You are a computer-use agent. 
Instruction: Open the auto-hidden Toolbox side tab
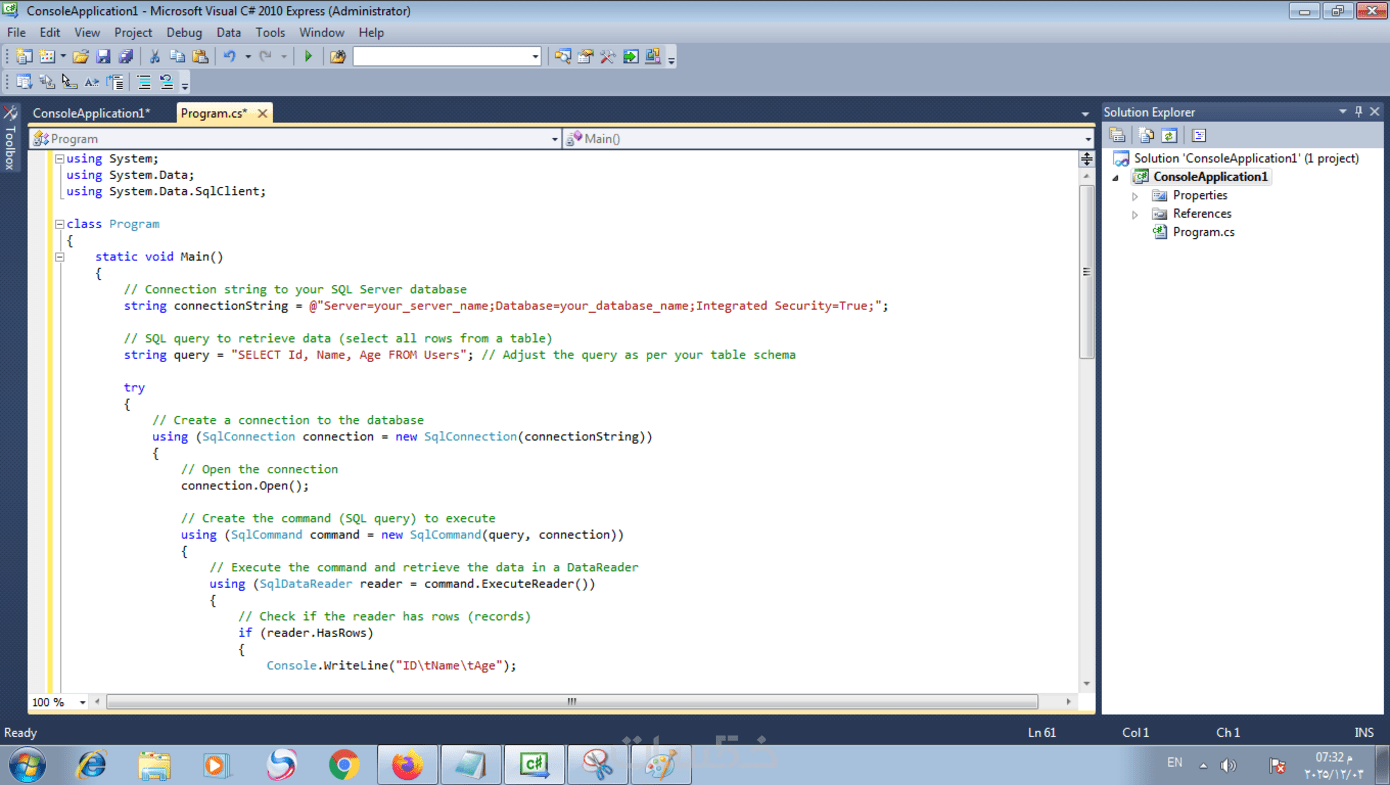point(10,138)
